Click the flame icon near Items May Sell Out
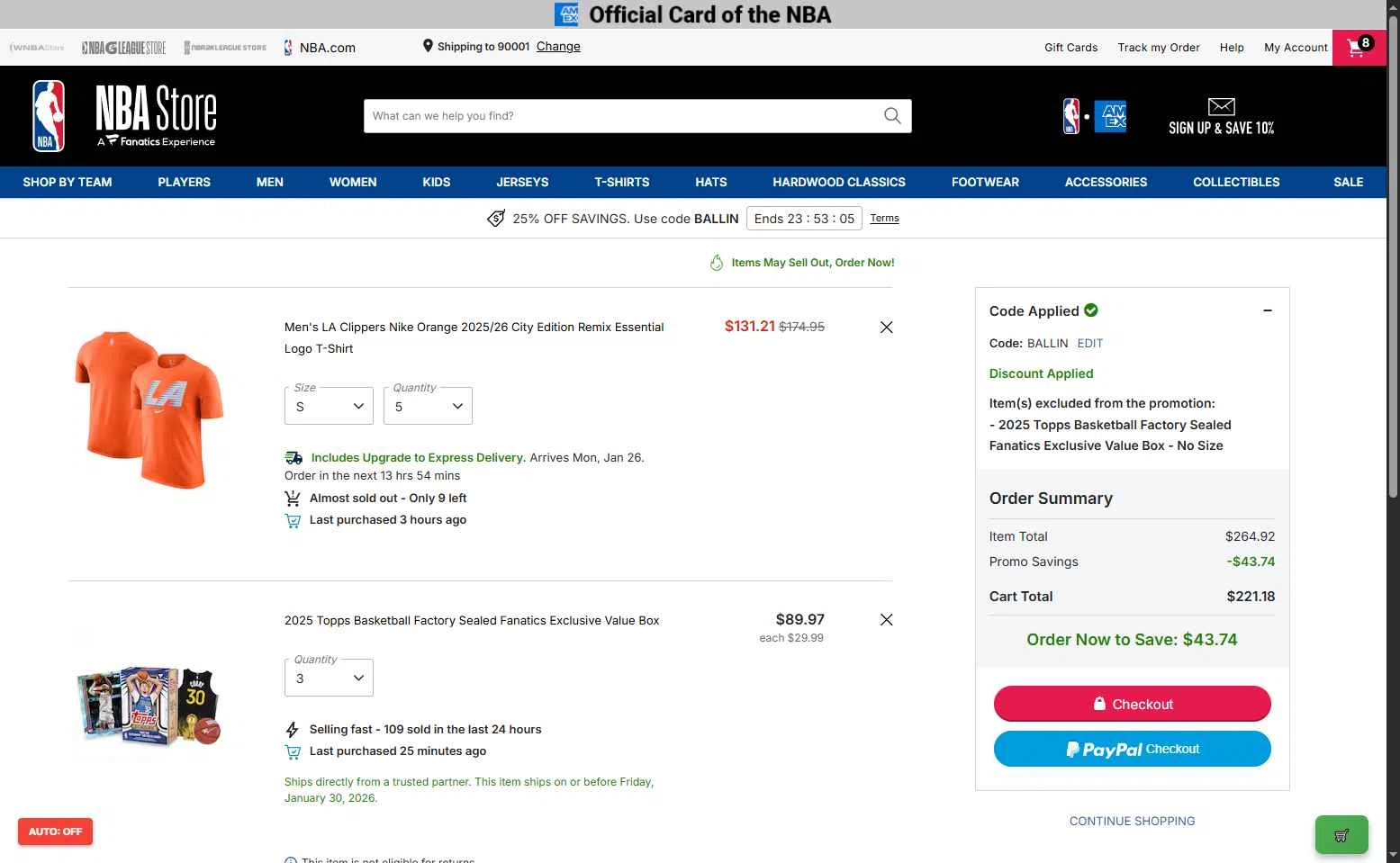1400x863 pixels. click(717, 263)
